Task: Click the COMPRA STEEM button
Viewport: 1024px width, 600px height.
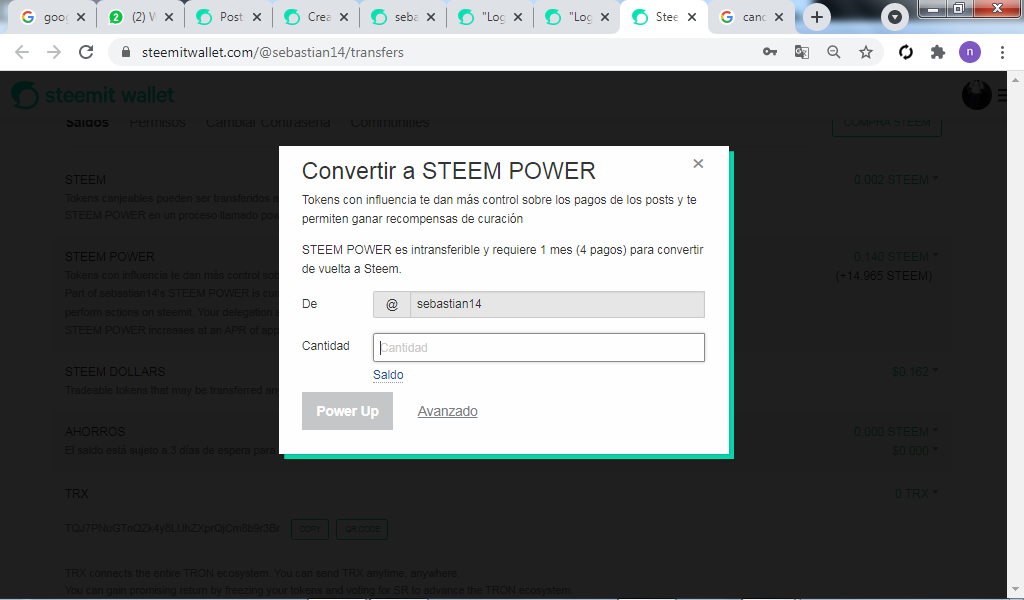Action: pos(887,124)
